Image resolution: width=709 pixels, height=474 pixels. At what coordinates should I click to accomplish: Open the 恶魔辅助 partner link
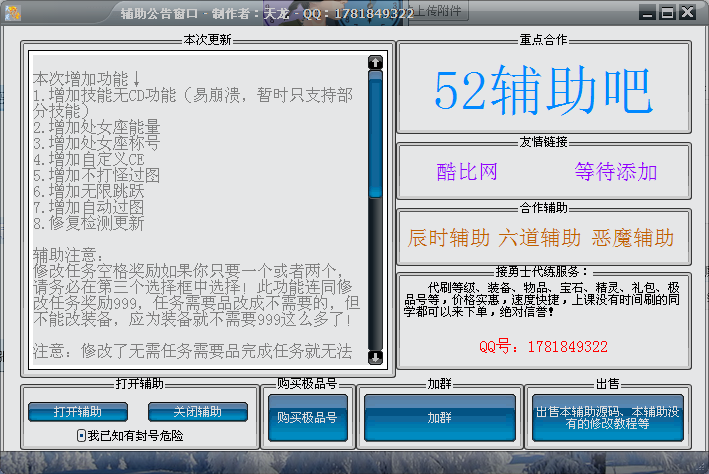click(x=633, y=238)
